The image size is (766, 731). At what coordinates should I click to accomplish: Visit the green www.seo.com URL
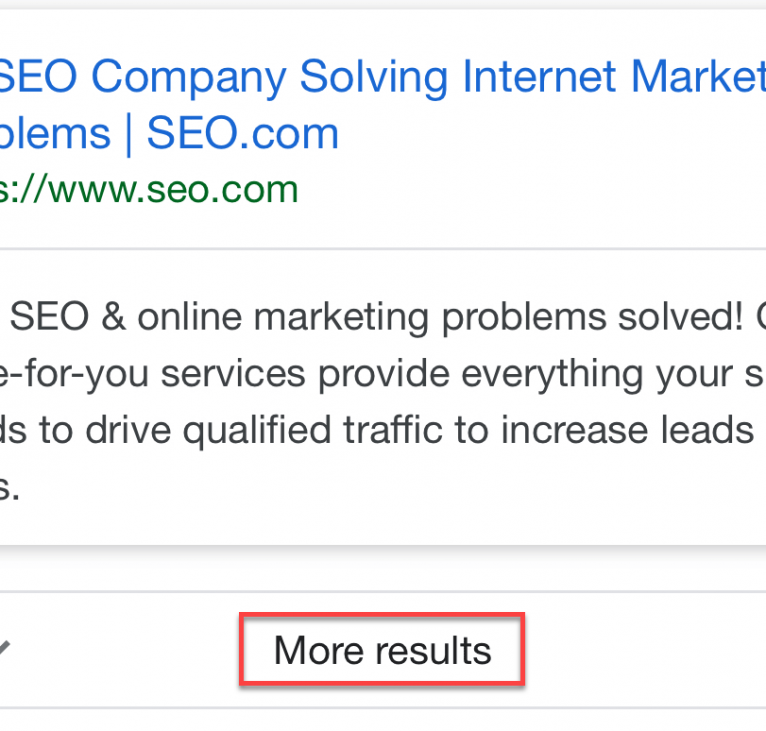150,189
